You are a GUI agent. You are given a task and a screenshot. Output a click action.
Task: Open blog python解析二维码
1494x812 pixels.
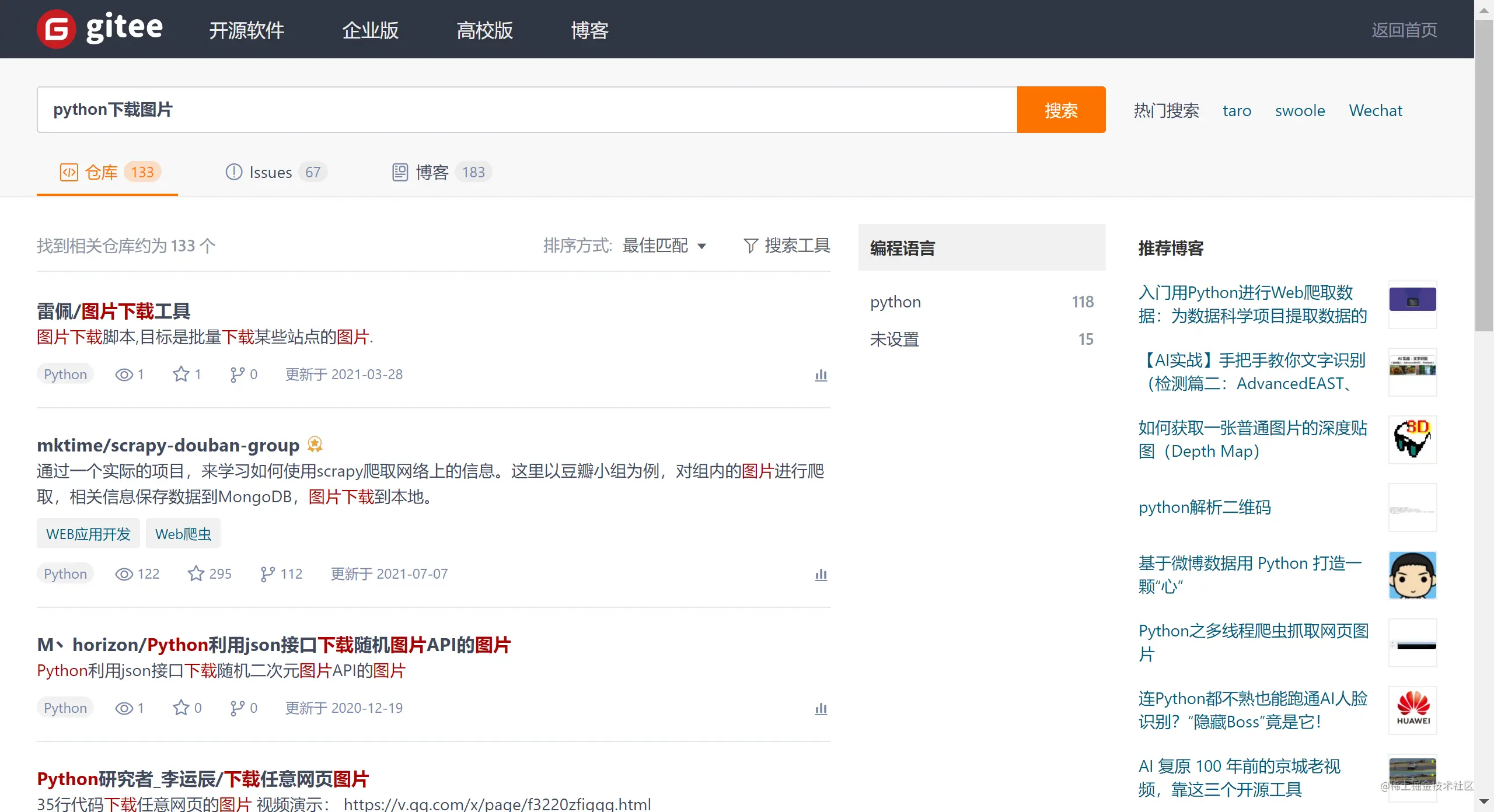(1205, 507)
